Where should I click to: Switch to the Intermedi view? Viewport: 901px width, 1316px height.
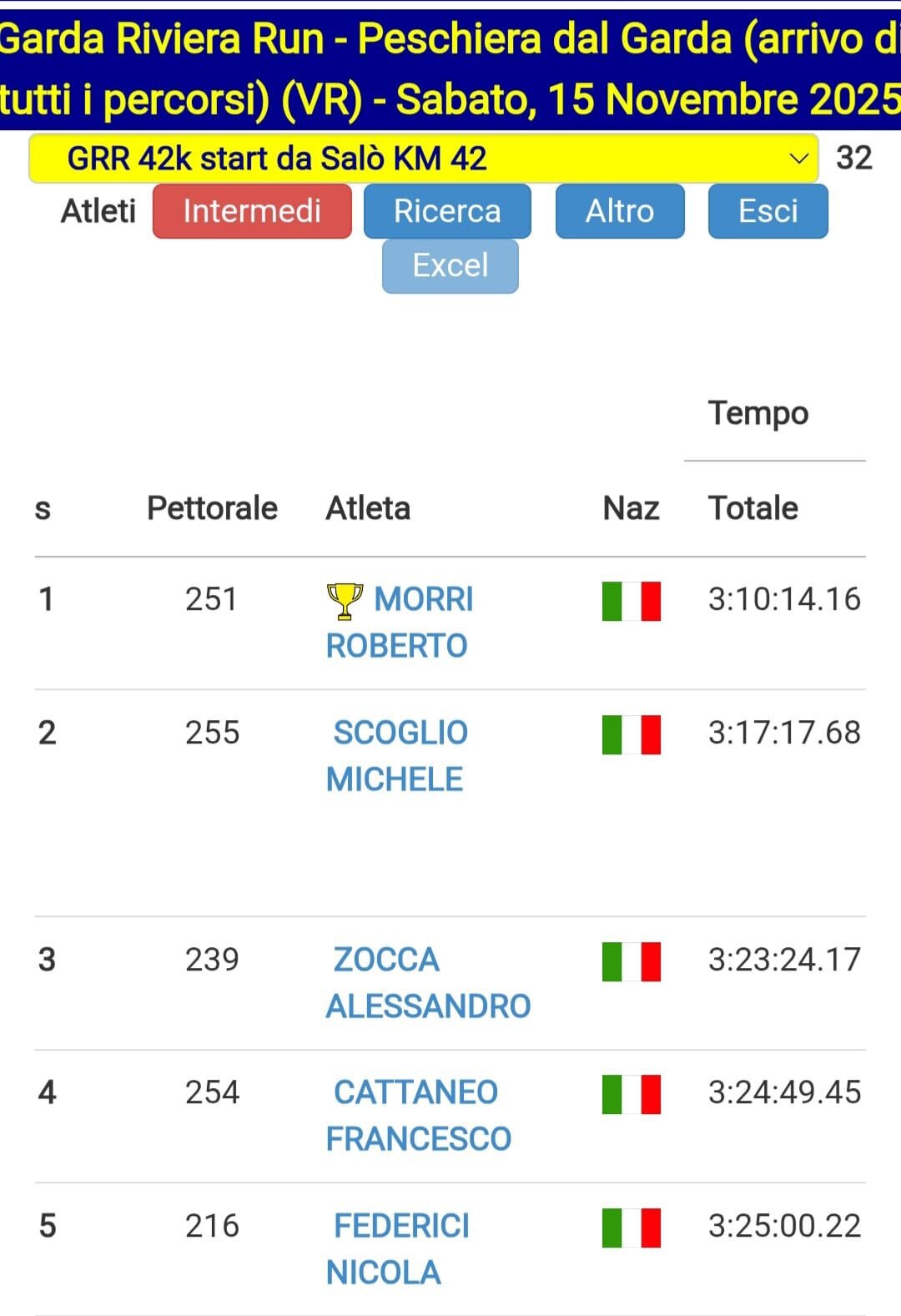[x=252, y=211]
